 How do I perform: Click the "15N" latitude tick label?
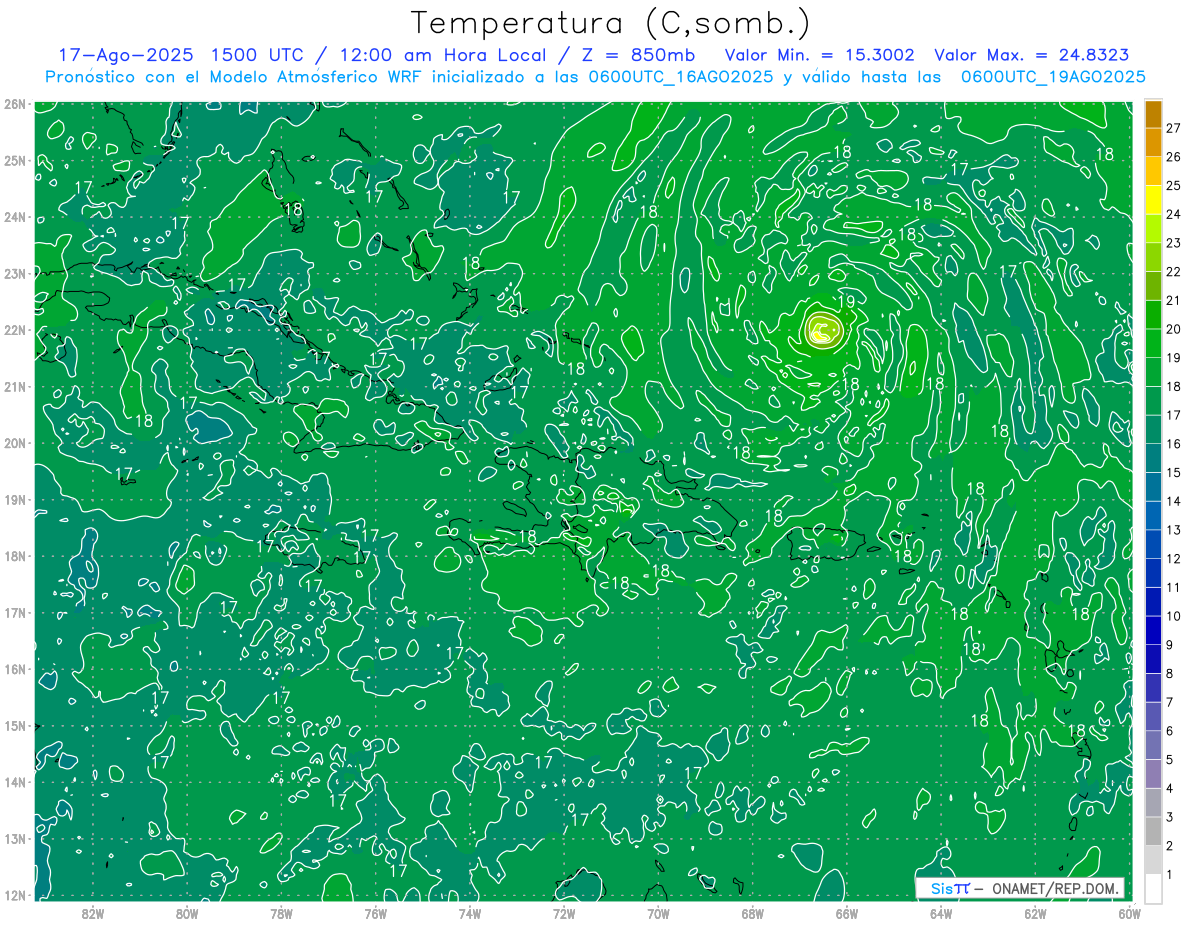(14, 726)
